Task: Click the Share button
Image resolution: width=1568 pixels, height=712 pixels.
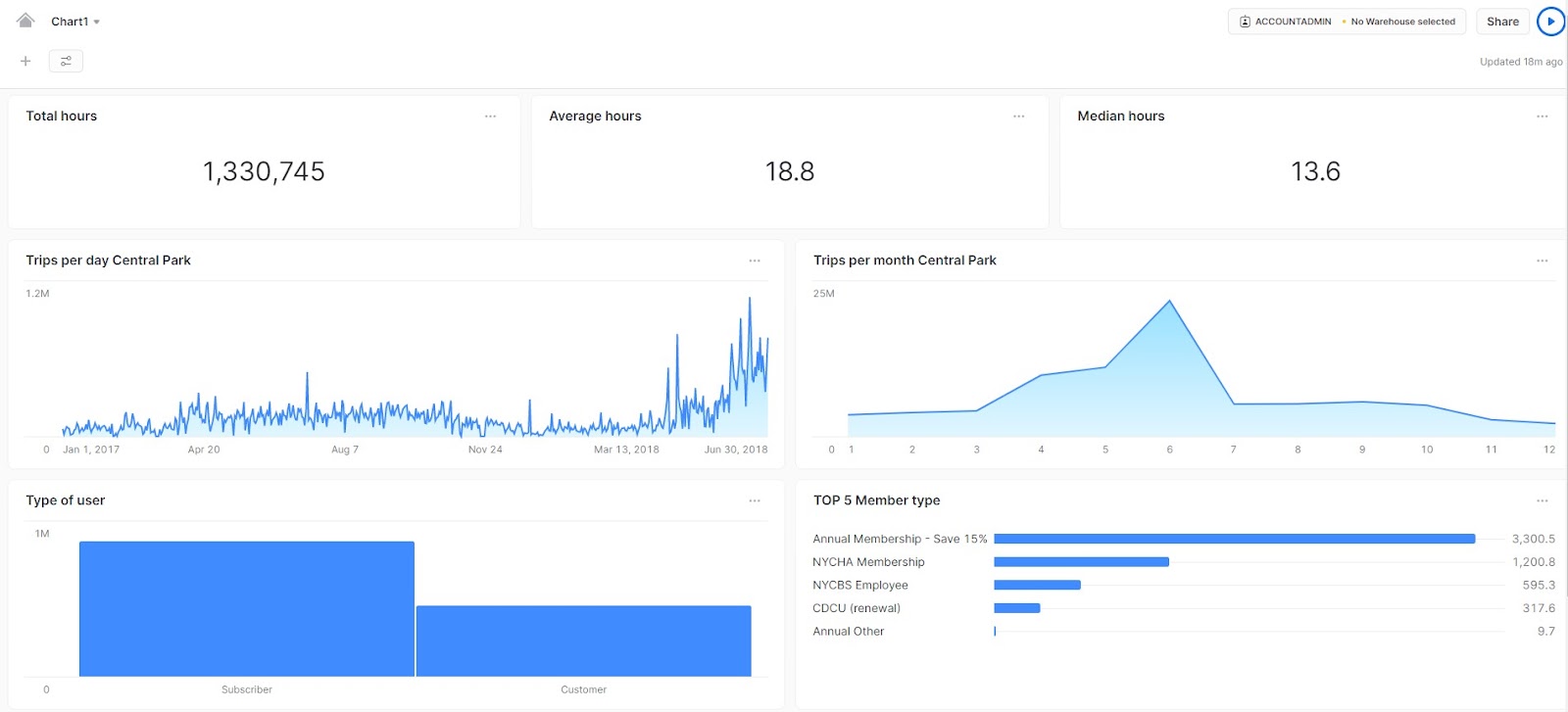Action: tap(1502, 22)
